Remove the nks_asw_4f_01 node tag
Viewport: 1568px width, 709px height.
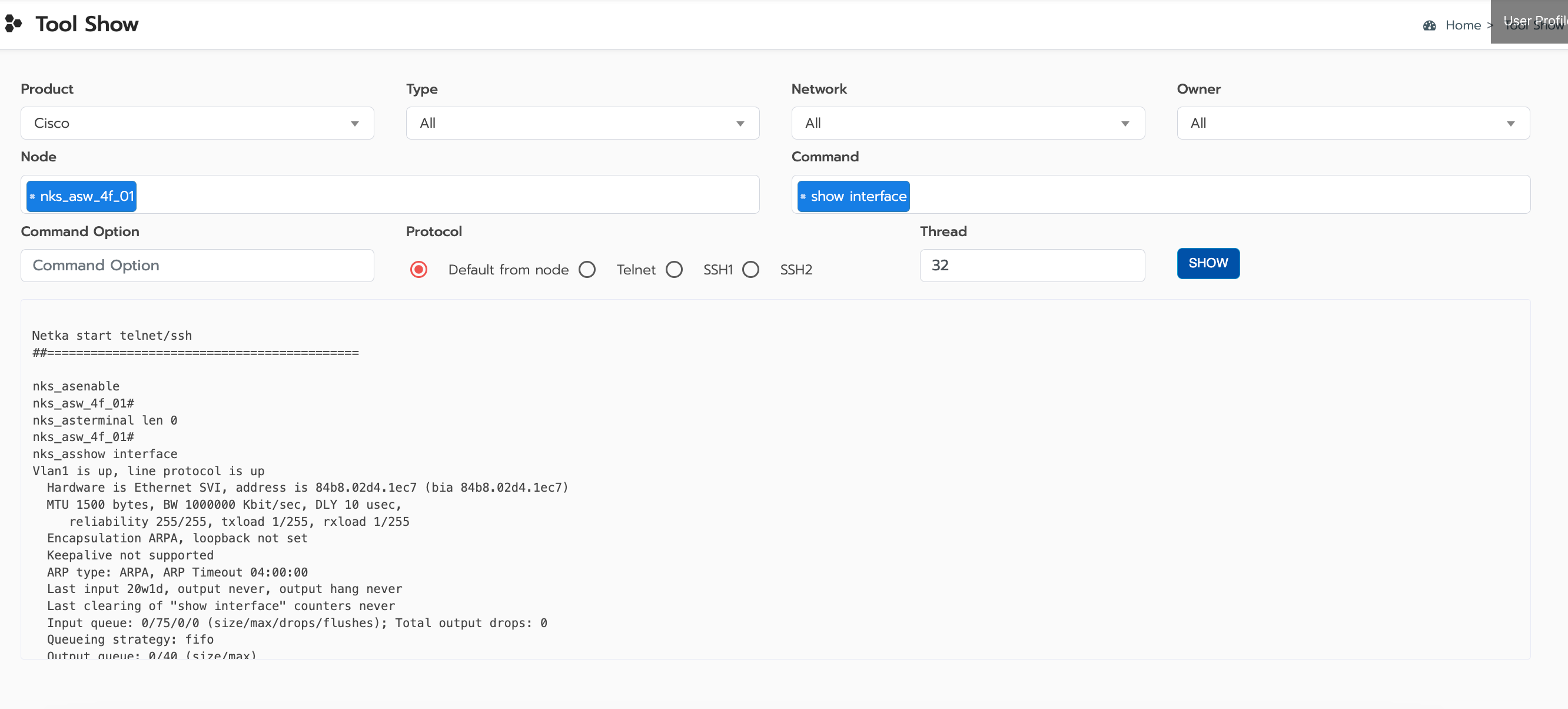click(x=32, y=196)
